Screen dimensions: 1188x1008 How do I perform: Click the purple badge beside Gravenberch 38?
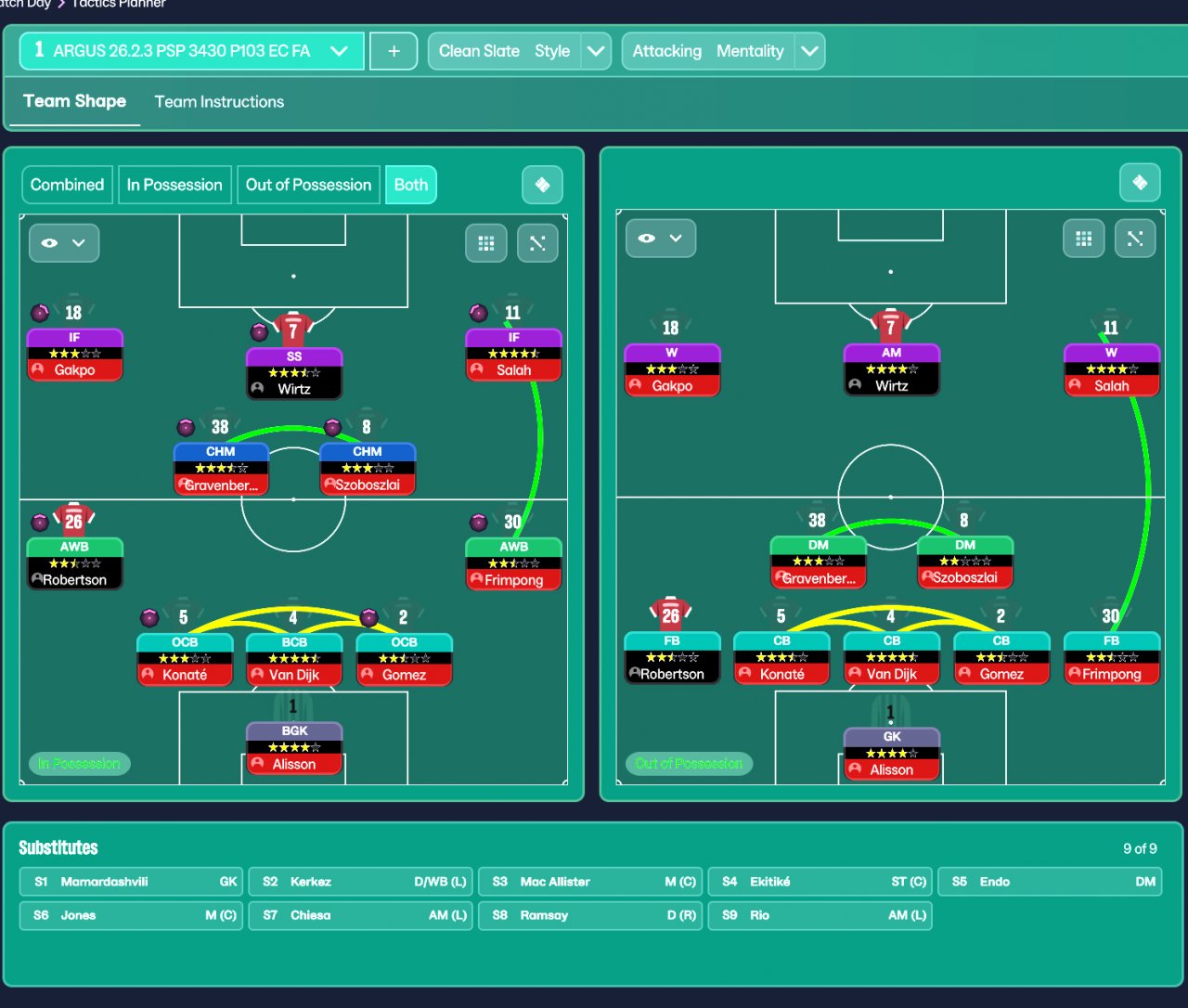coord(186,428)
